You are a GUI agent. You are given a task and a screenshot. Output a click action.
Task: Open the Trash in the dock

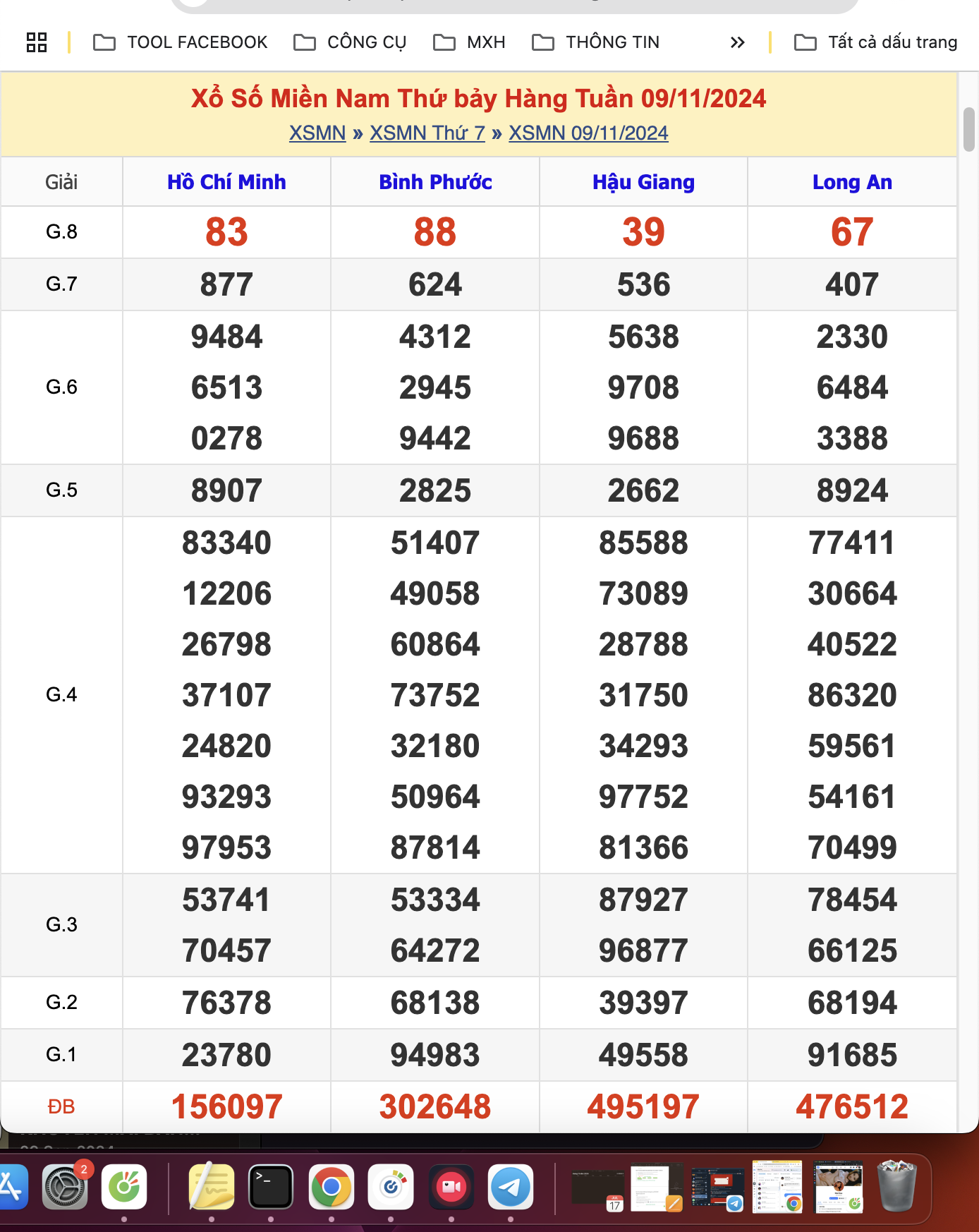896,1187
